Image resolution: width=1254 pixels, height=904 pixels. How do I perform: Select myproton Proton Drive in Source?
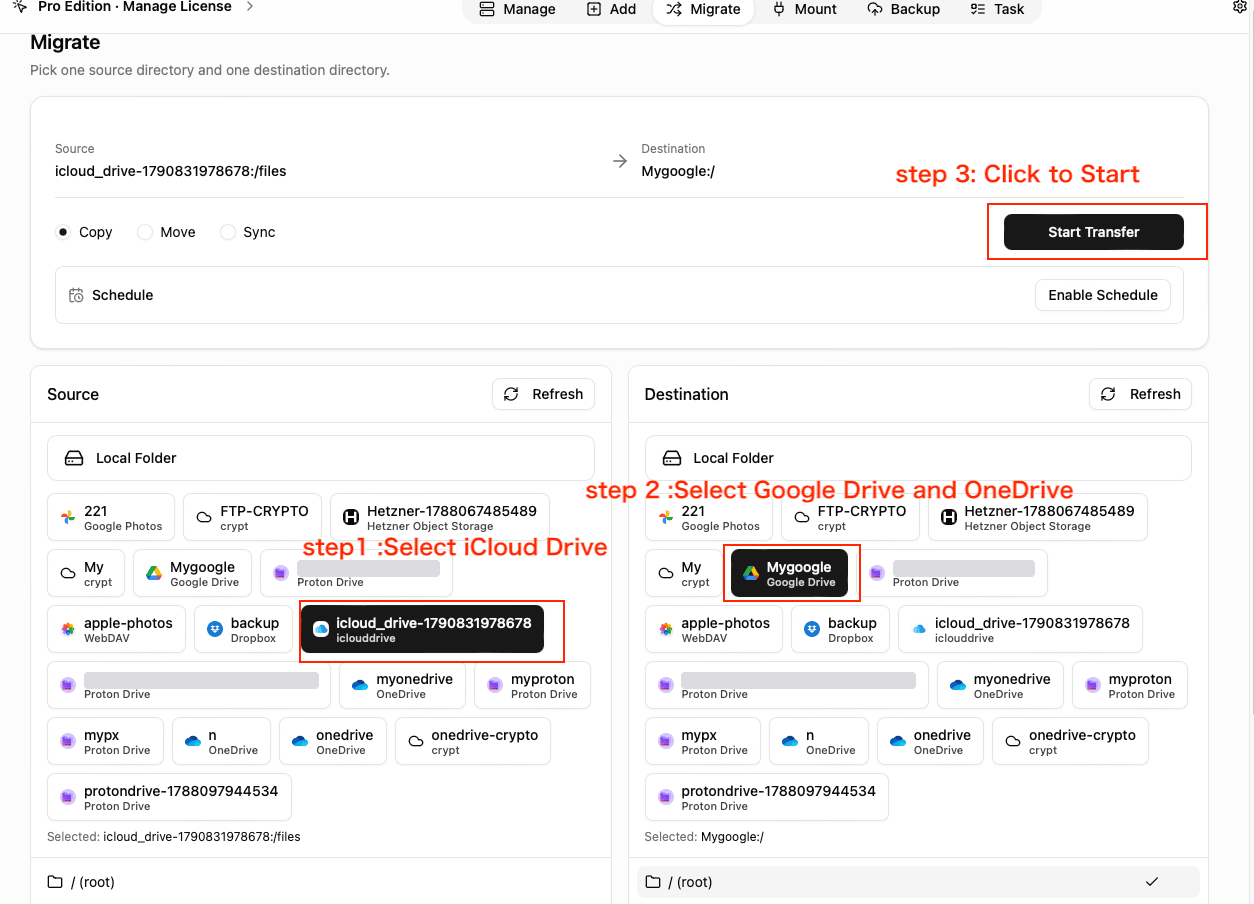click(x=532, y=685)
